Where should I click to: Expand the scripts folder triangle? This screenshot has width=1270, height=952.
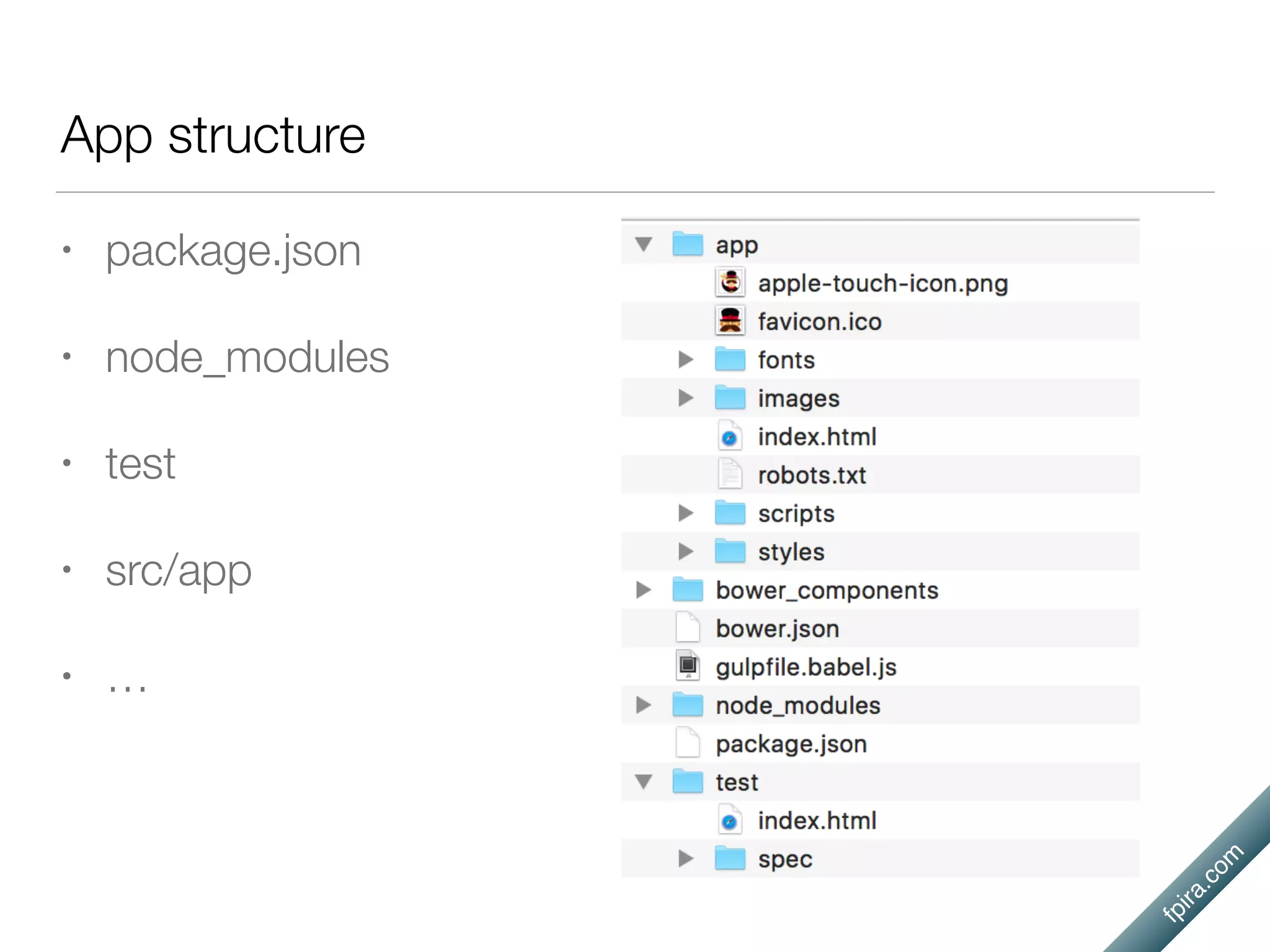[685, 513]
